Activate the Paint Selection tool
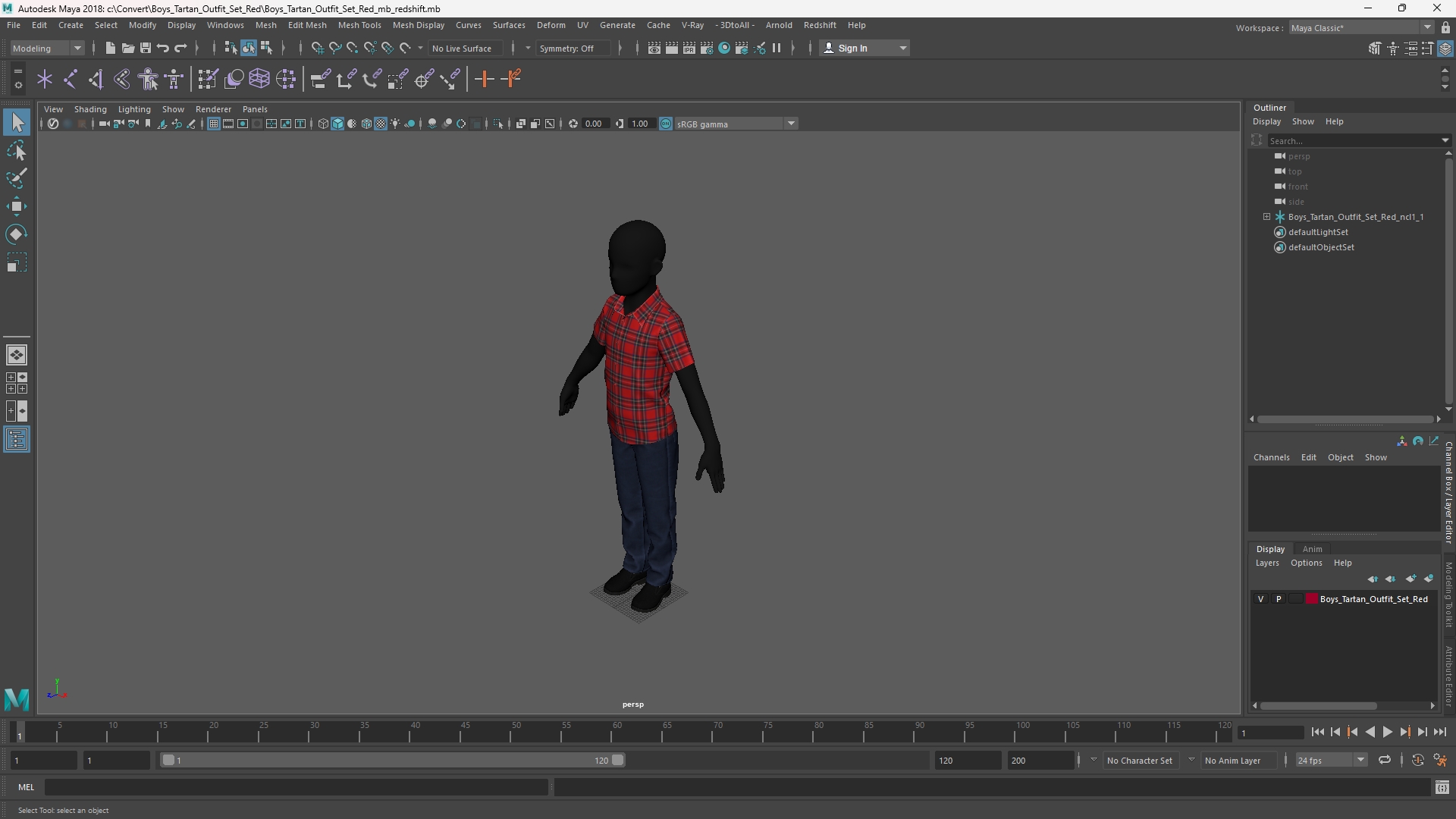This screenshot has height=819, width=1456. tap(17, 178)
